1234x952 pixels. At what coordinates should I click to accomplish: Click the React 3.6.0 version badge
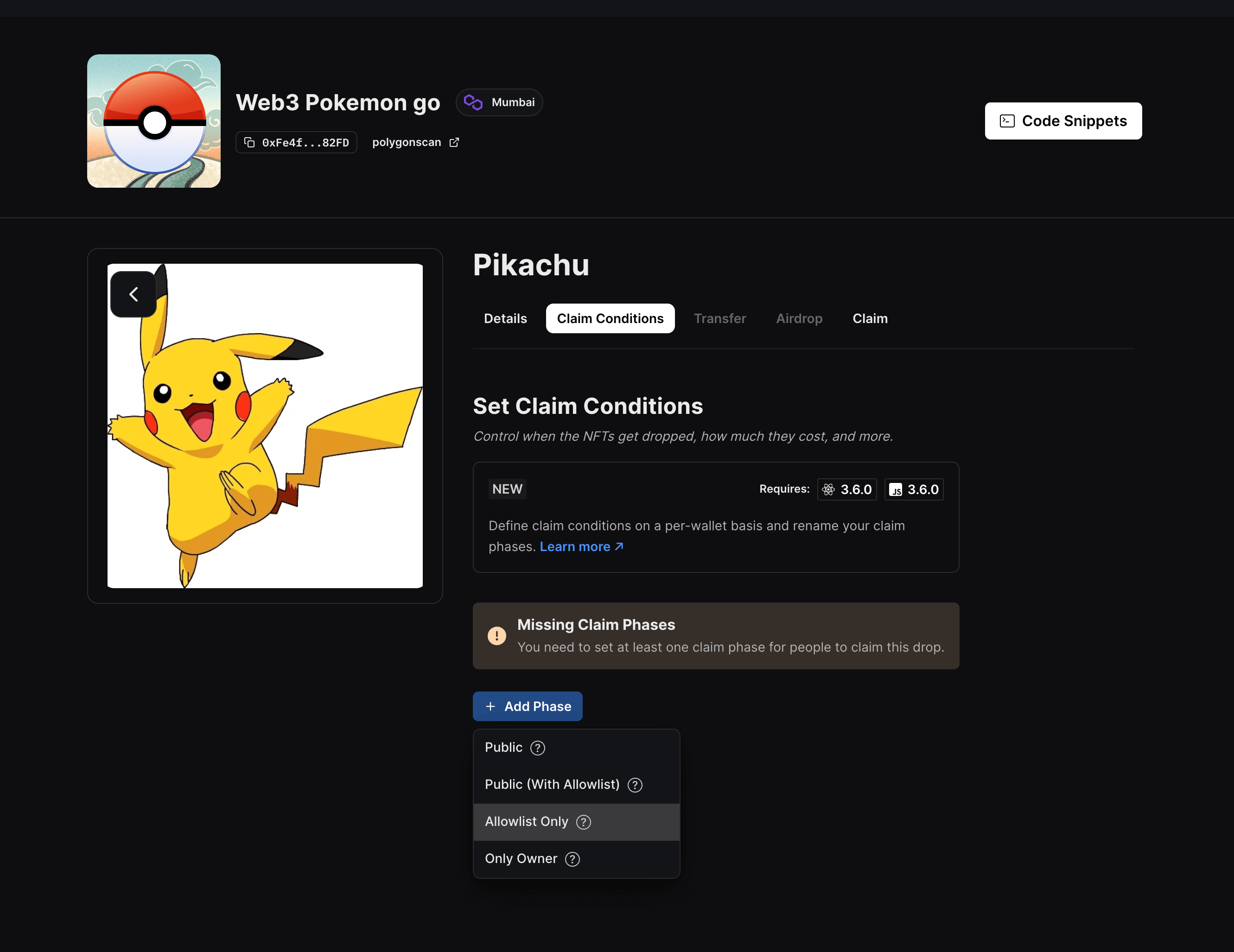tap(846, 489)
